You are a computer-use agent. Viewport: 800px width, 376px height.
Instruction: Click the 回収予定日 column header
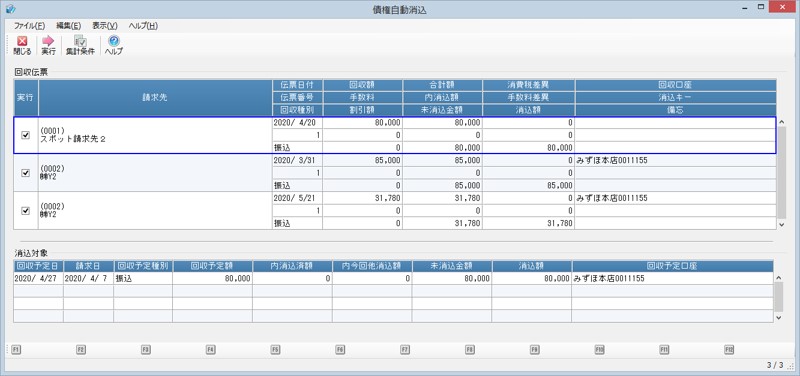[38, 266]
